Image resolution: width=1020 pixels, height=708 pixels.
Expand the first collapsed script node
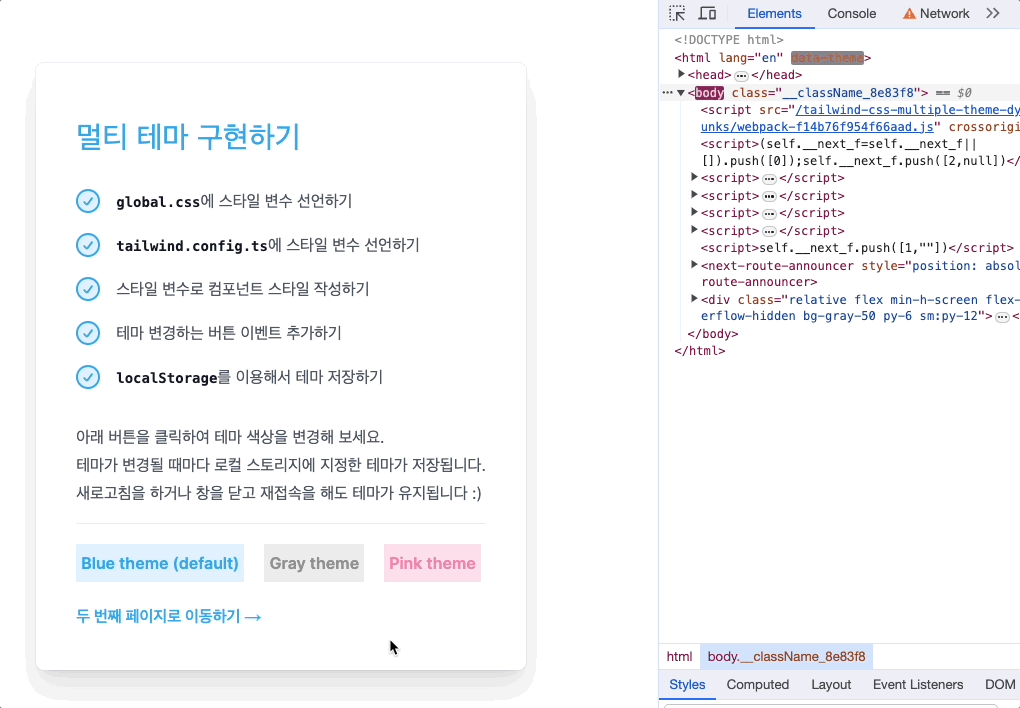click(x=694, y=177)
